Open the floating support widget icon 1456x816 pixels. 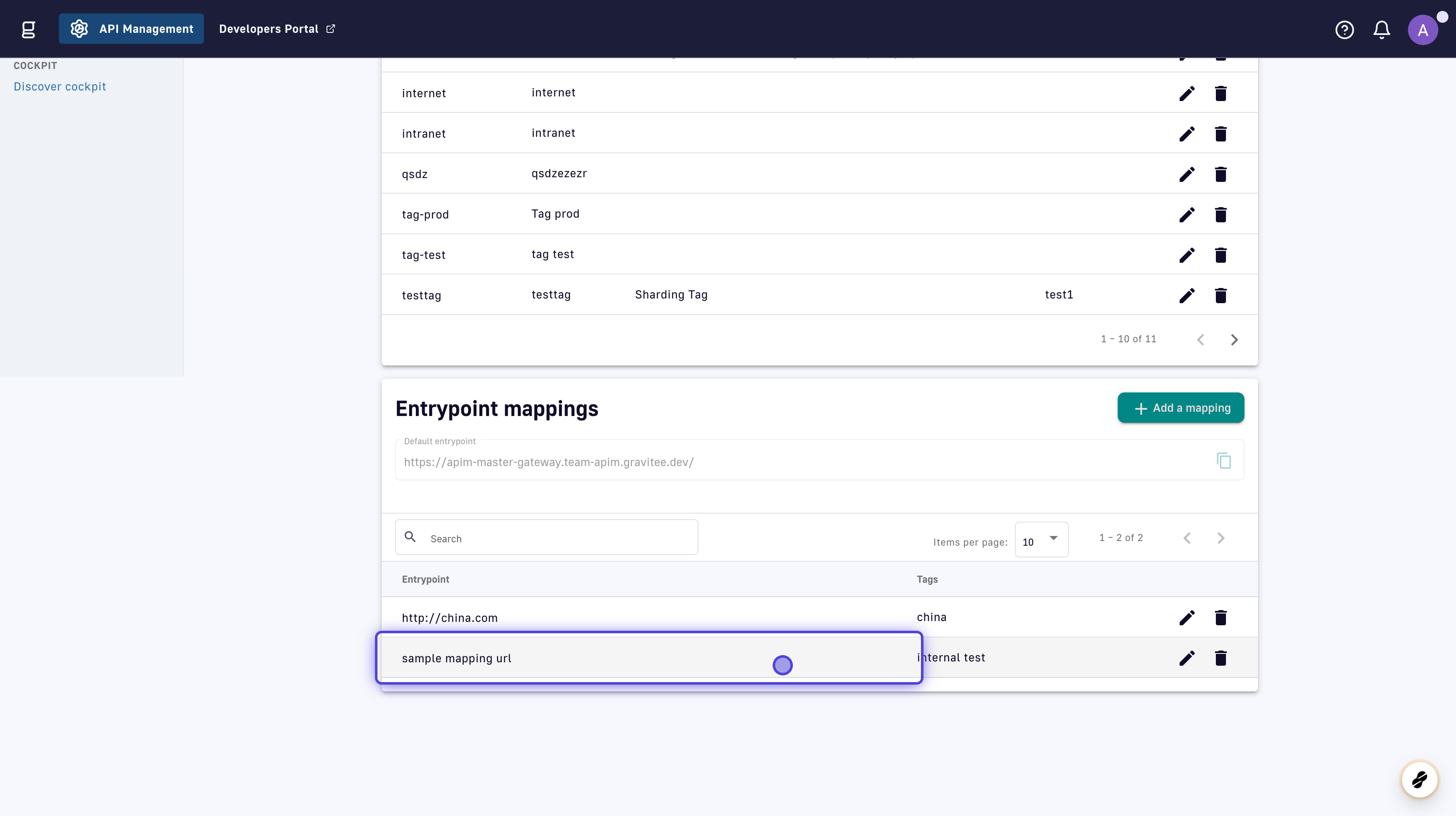[1419, 779]
